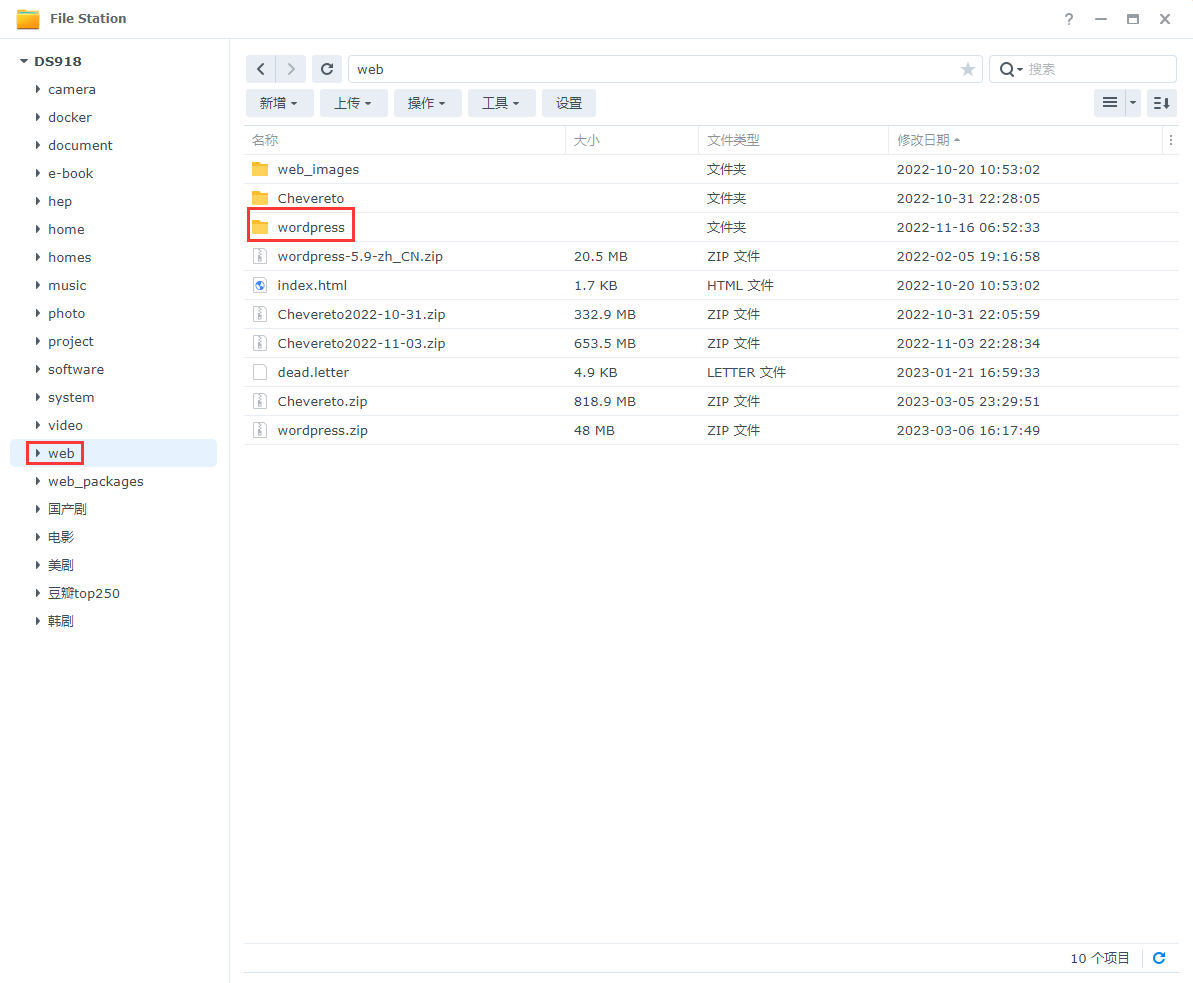
Task: Refresh the current folder listing
Action: tap(327, 69)
